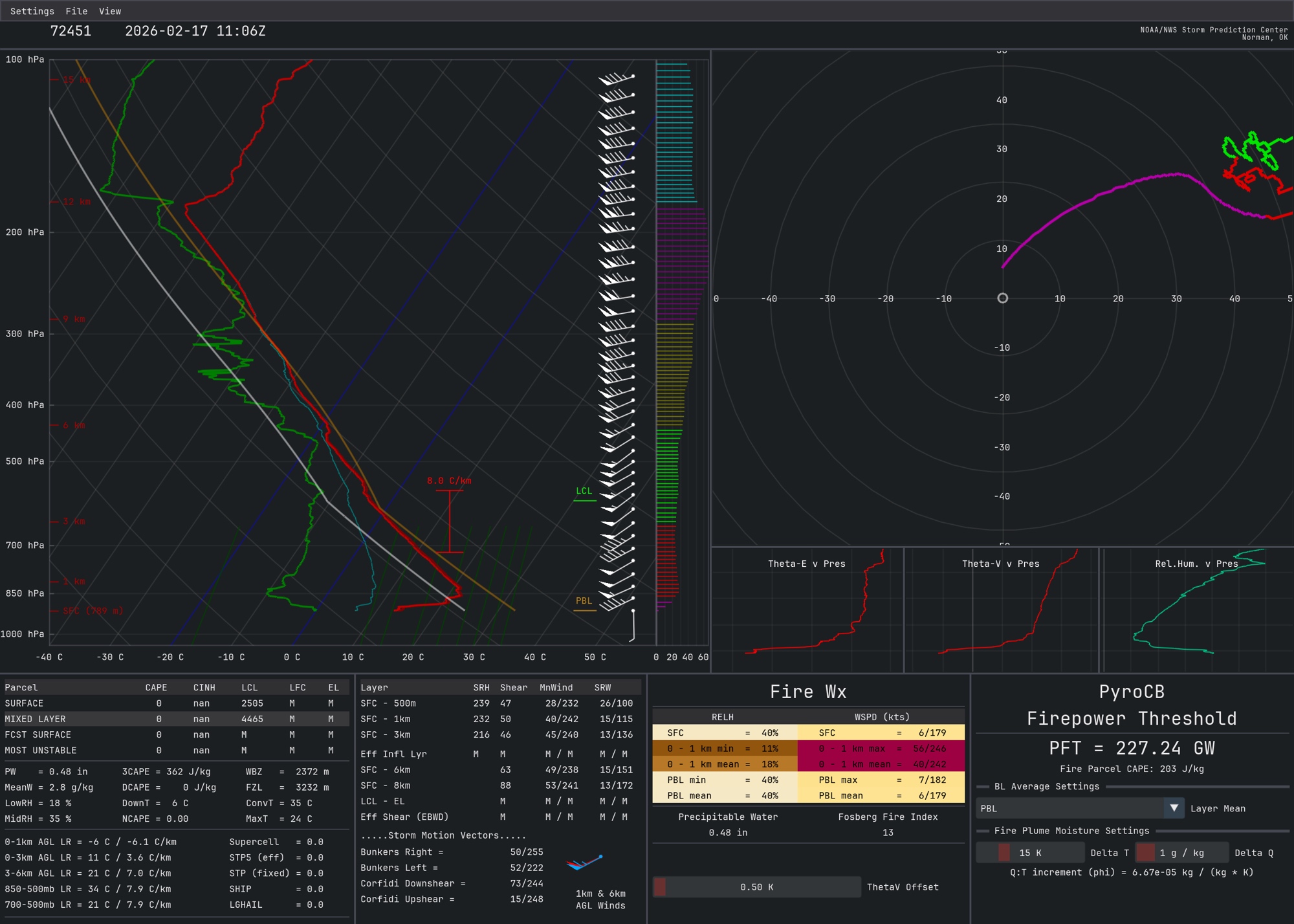1294x924 pixels.
Task: Click the orange PBL level marker
Action: [584, 602]
